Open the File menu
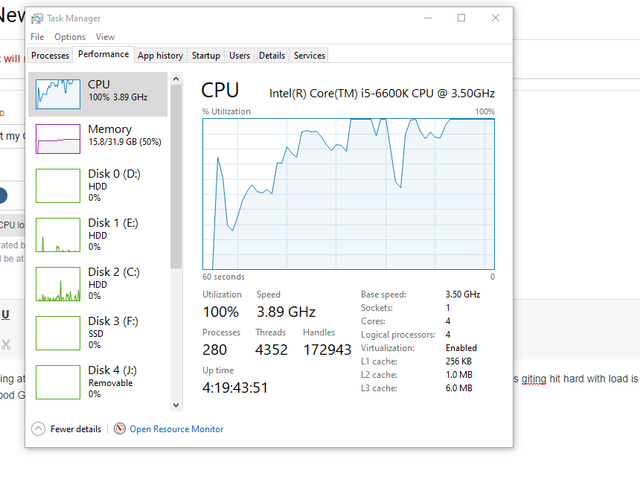The width and height of the screenshot is (640, 493). (x=37, y=37)
